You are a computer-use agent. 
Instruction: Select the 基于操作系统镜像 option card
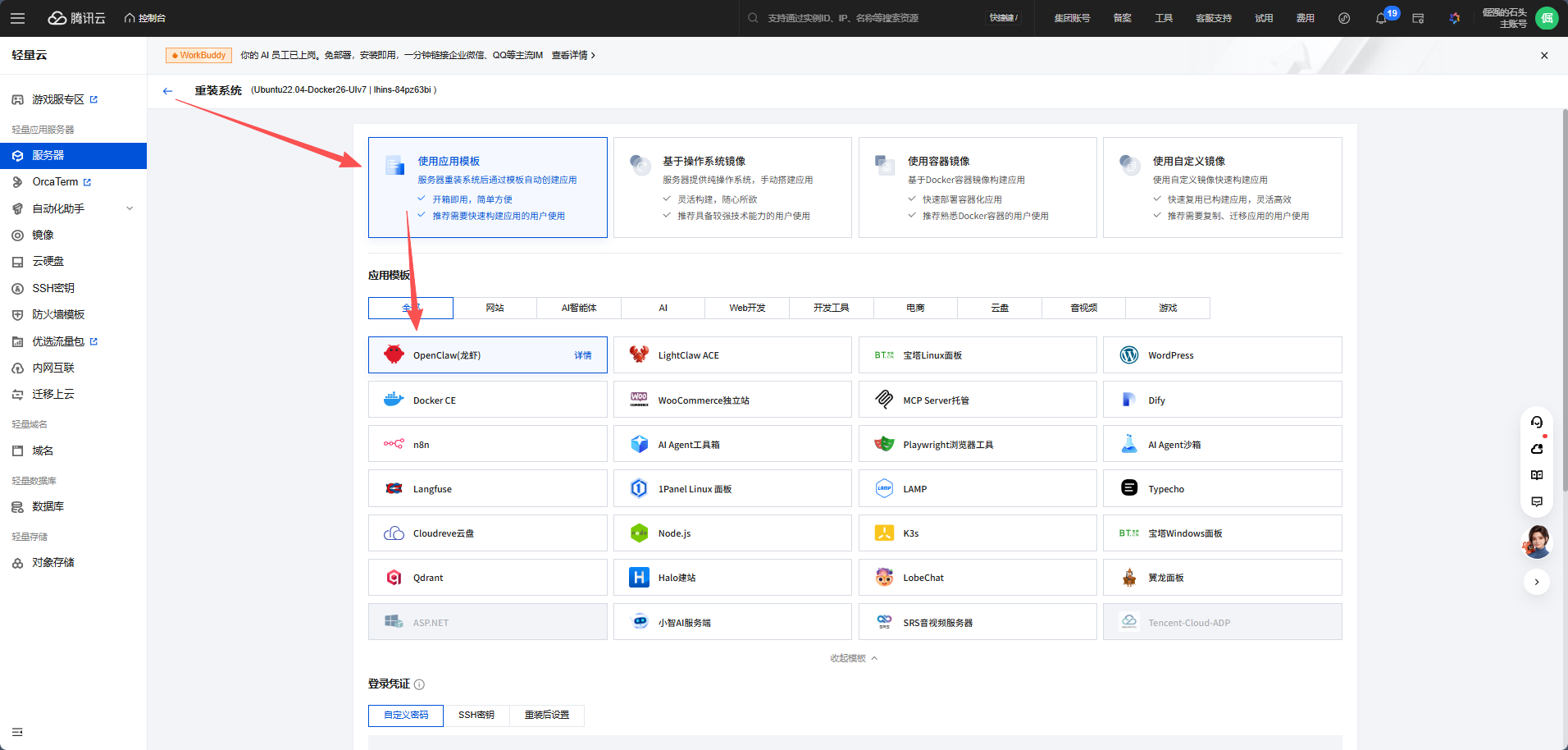click(x=732, y=188)
